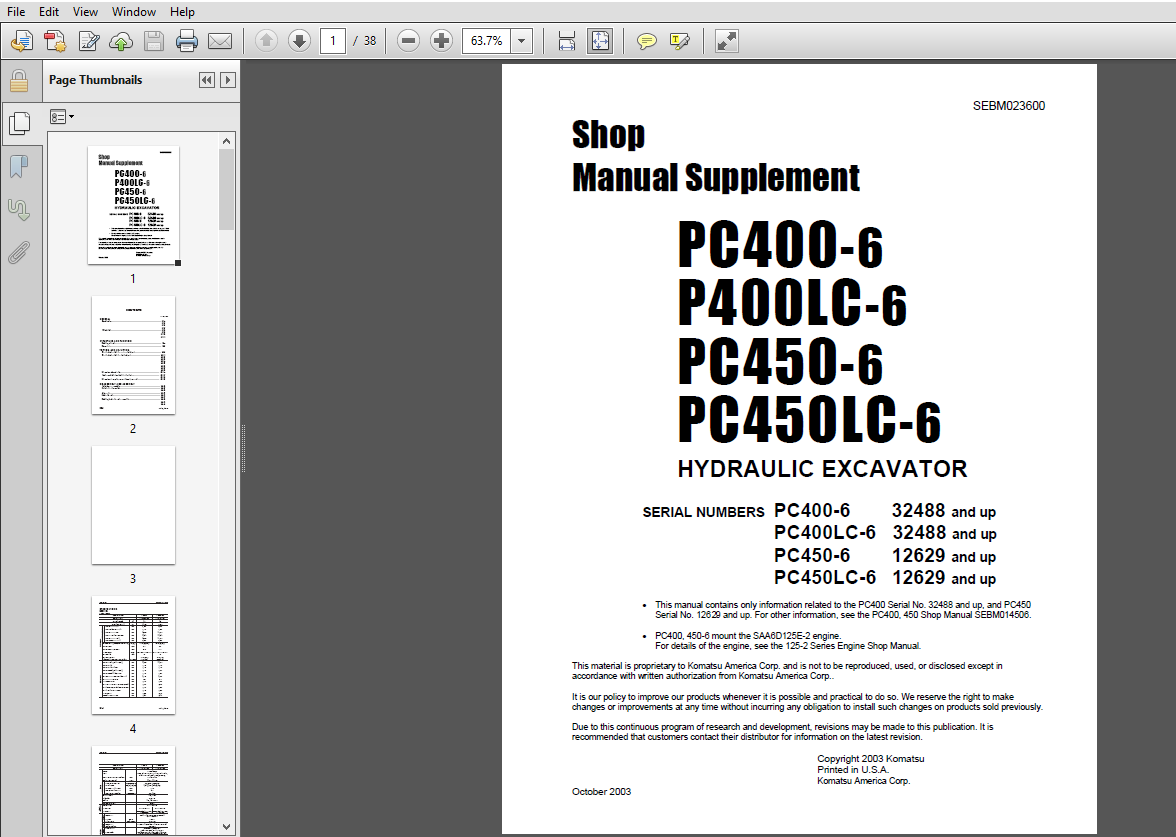Select the Page Thumbnails sidebar icon
The image size is (1176, 837).
(19, 123)
